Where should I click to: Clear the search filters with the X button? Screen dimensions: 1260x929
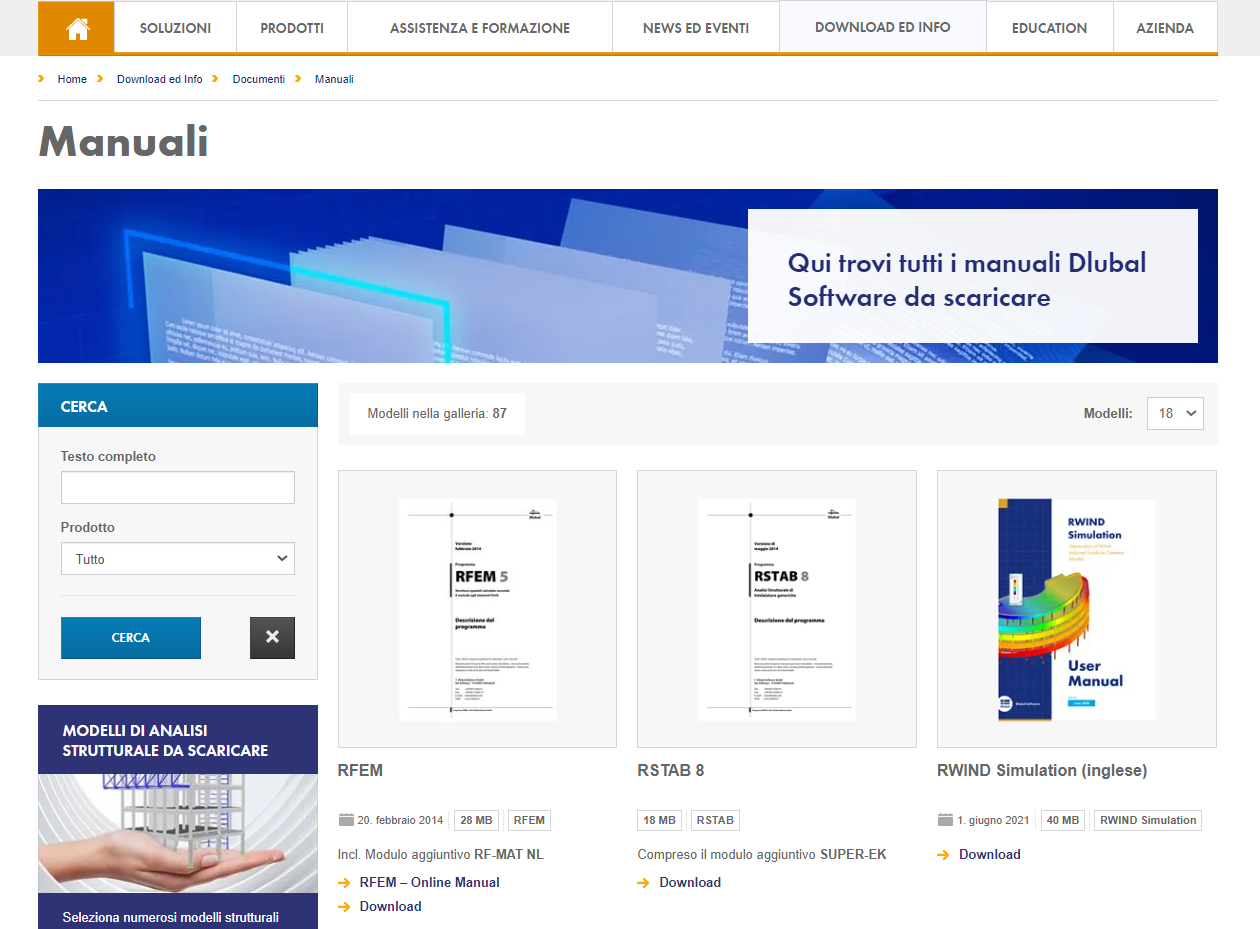[x=272, y=637]
